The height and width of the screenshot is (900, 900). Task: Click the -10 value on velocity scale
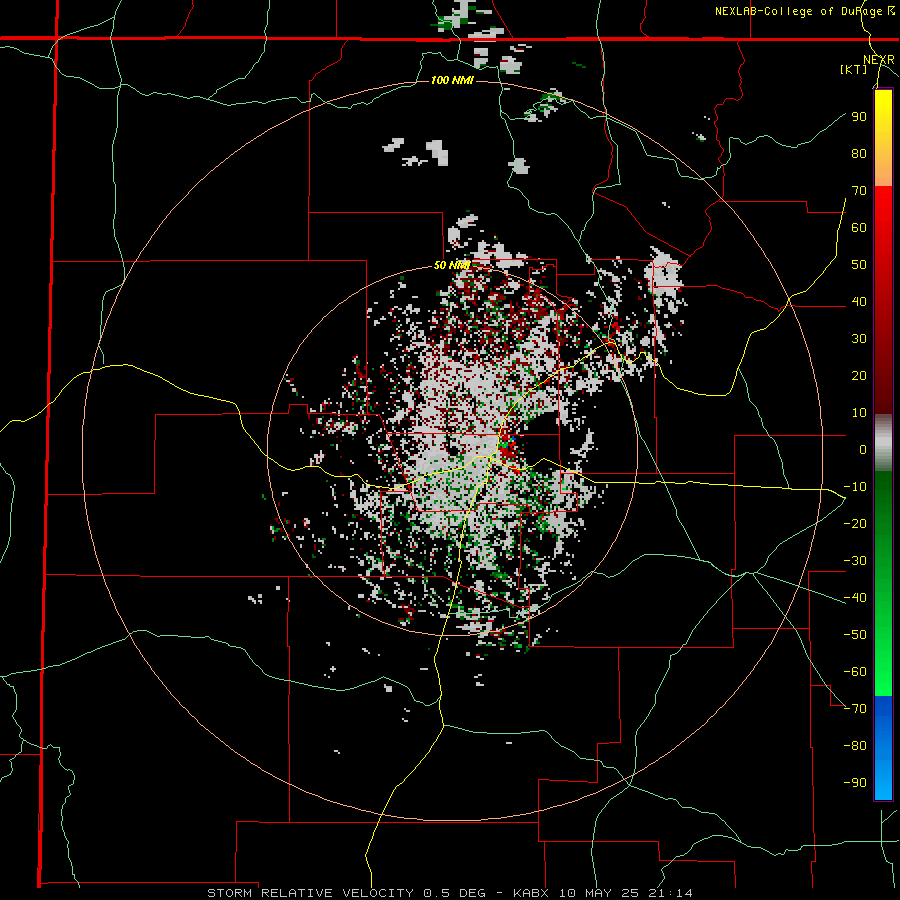tap(855, 487)
